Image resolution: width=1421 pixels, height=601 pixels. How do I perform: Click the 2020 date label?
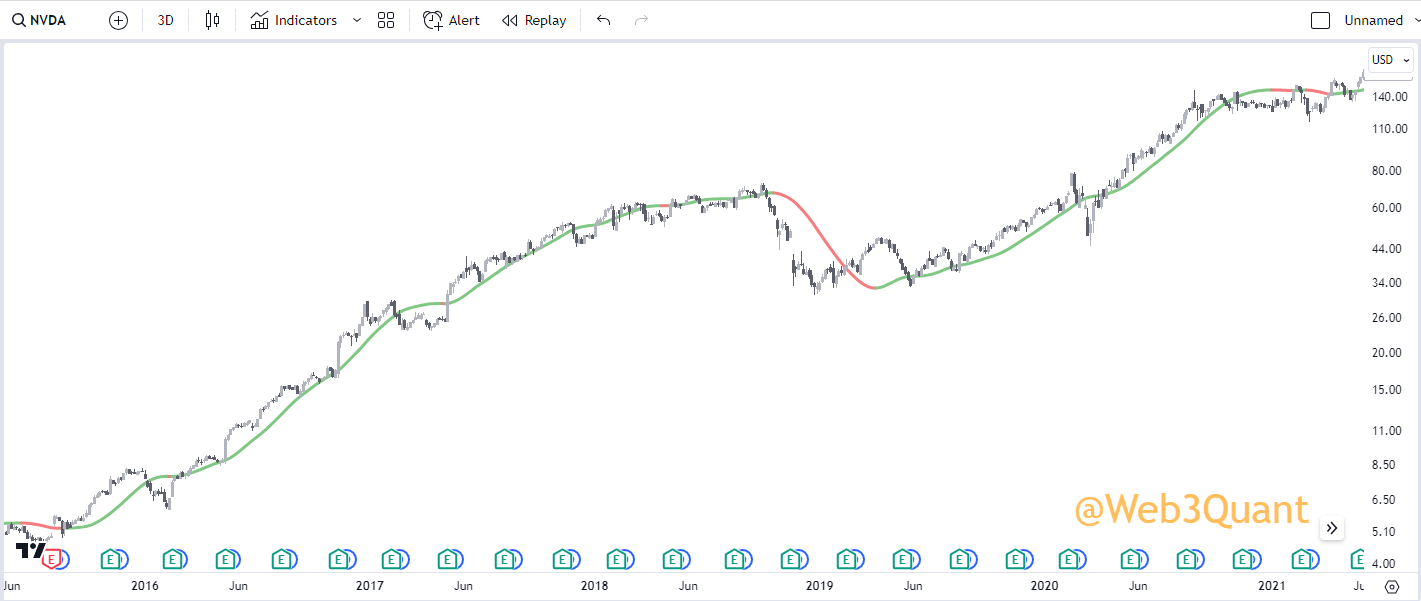point(1044,585)
